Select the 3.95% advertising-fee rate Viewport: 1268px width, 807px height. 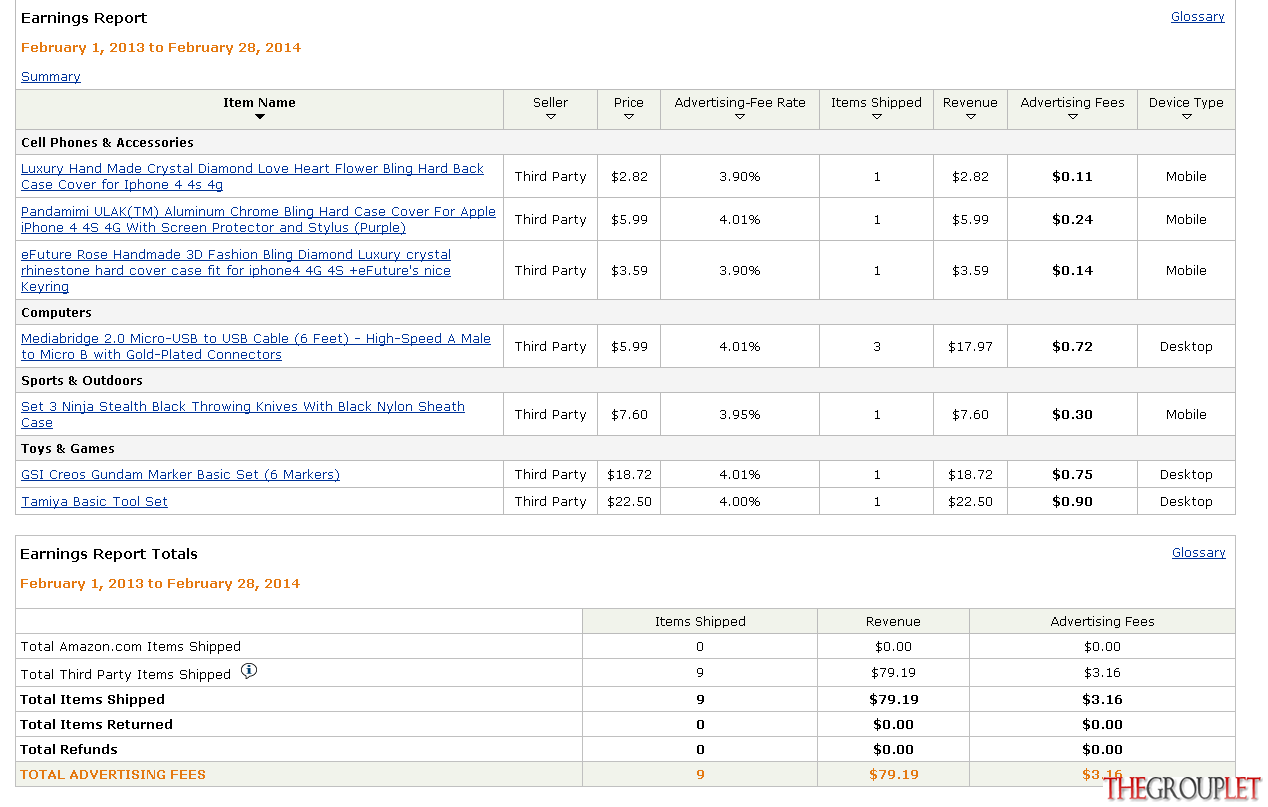(740, 415)
